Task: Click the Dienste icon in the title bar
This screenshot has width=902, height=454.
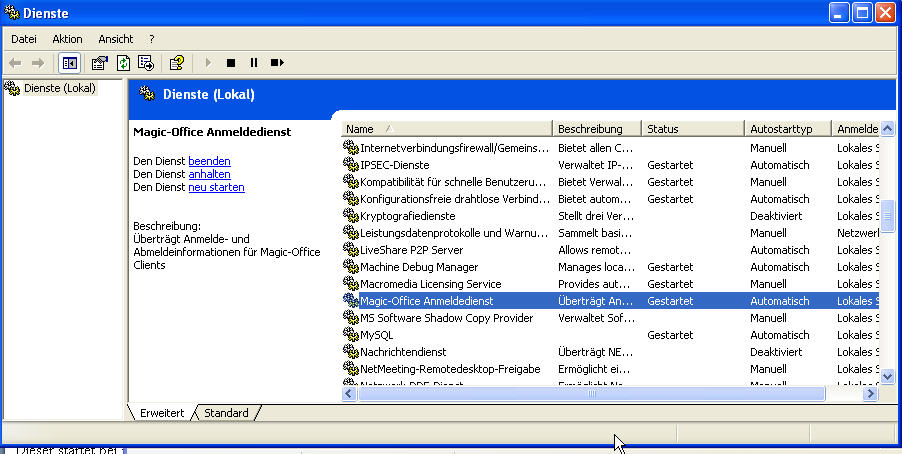Action: point(12,12)
